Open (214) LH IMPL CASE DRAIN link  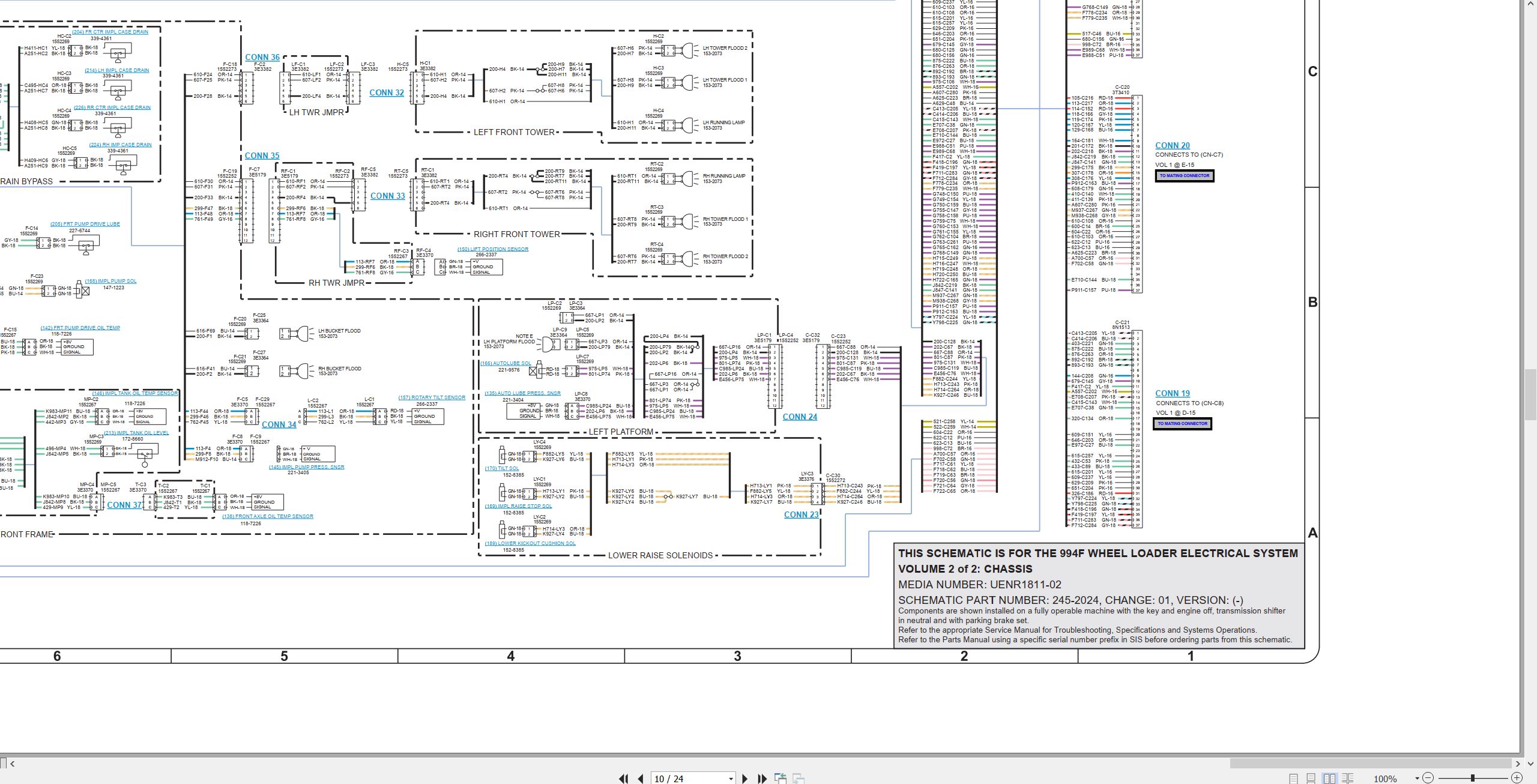click(117, 70)
